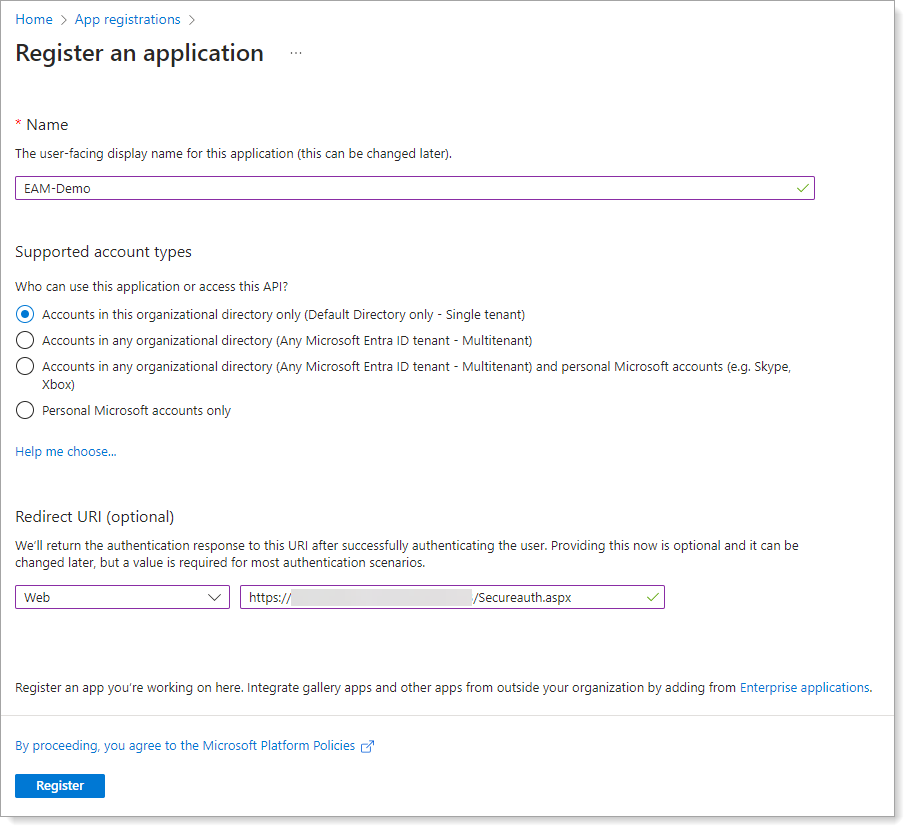The height and width of the screenshot is (832, 910).
Task: Click the ellipsis next to Register an application
Action: click(295, 54)
